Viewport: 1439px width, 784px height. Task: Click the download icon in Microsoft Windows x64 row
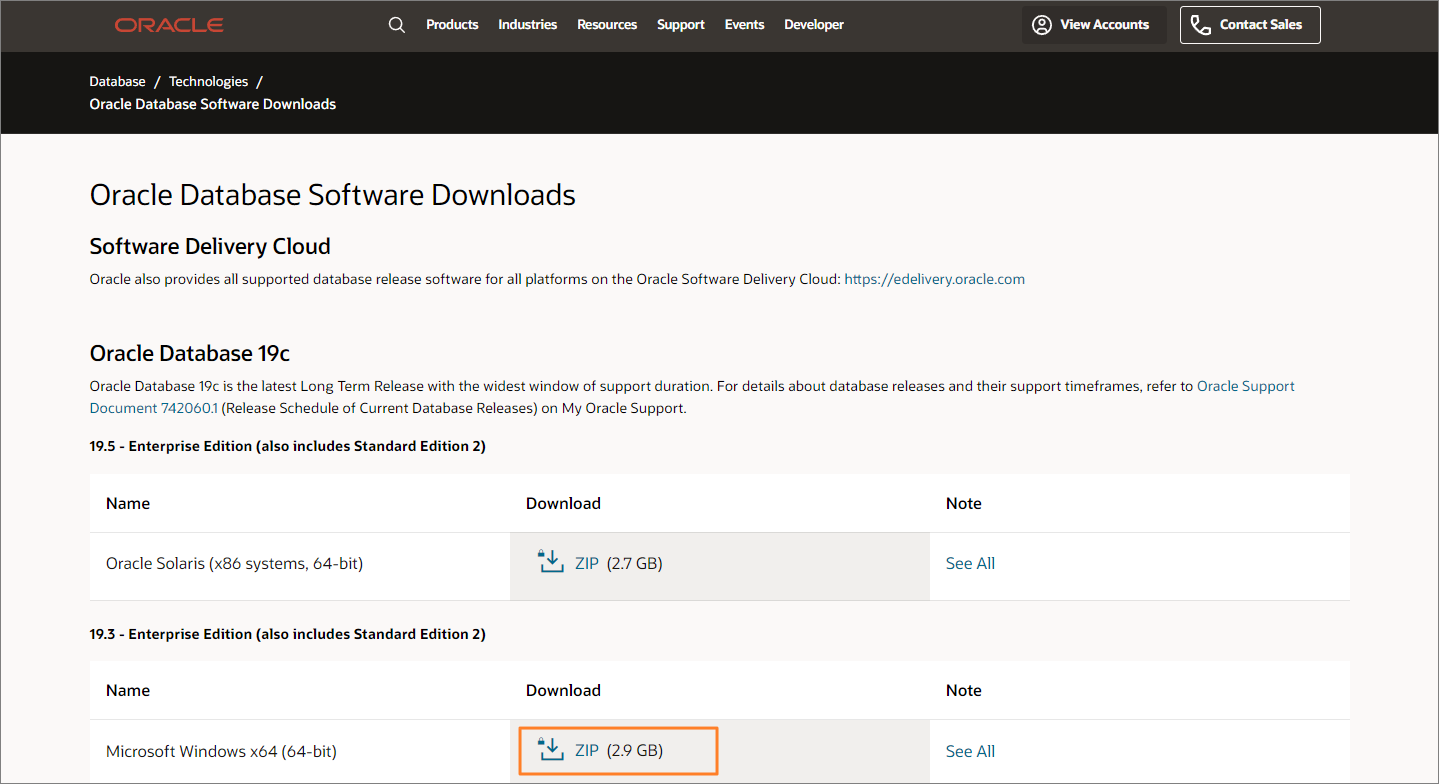click(x=551, y=750)
